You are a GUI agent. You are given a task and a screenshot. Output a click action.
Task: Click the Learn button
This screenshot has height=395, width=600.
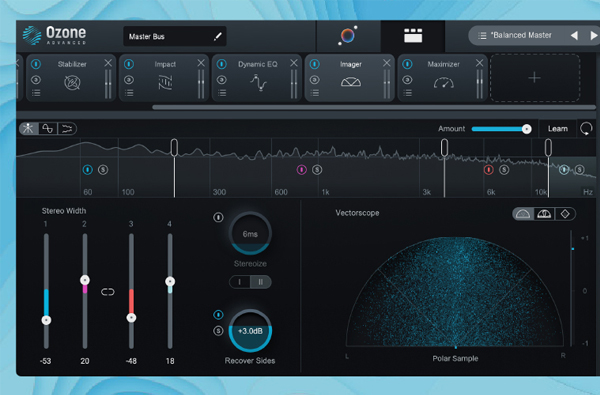point(558,129)
